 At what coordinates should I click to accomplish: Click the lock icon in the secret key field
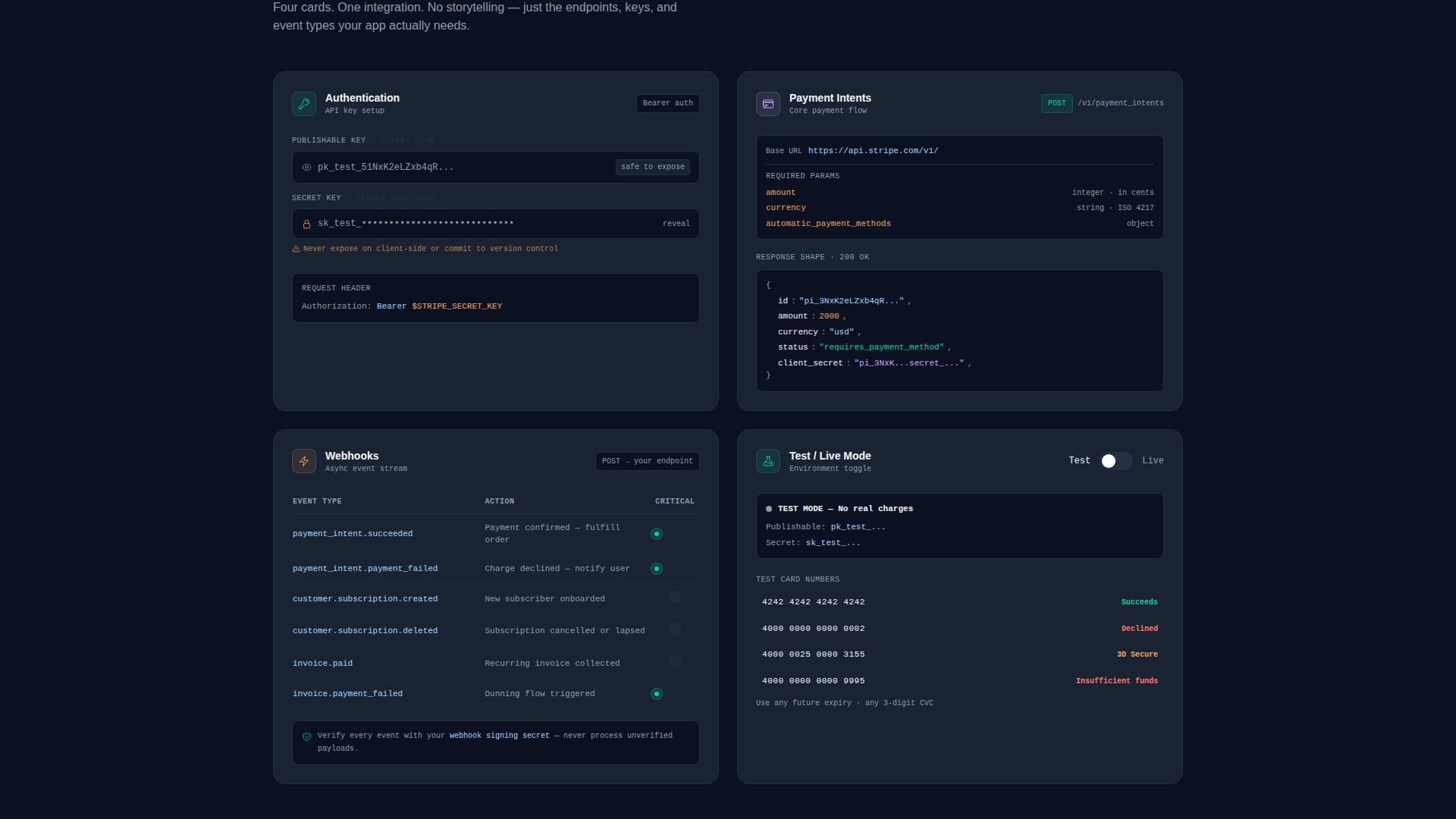[x=306, y=224]
